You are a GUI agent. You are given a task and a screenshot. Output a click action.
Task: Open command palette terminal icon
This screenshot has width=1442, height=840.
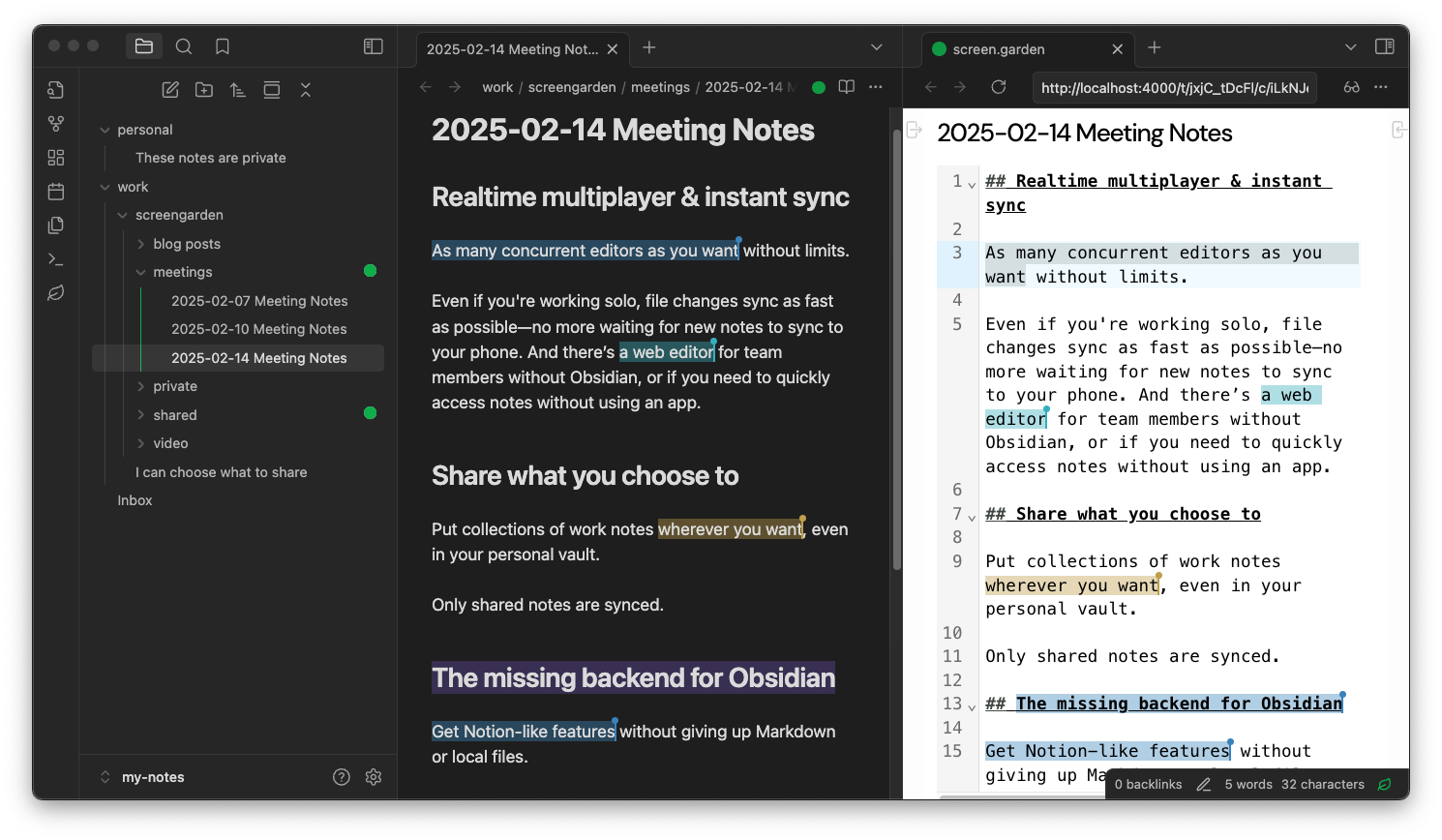coord(56,259)
